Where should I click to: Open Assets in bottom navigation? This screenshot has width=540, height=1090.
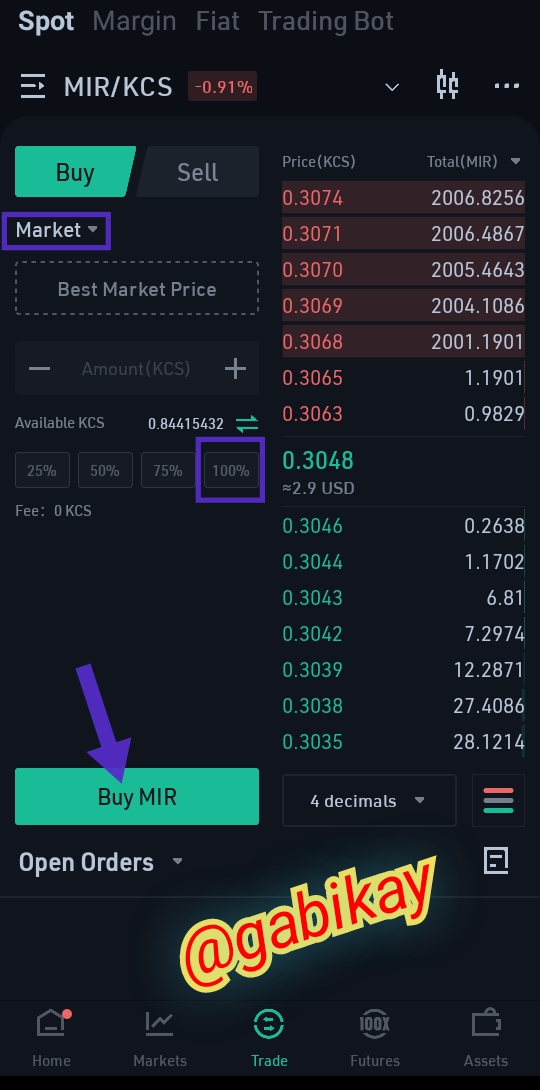tap(486, 1040)
